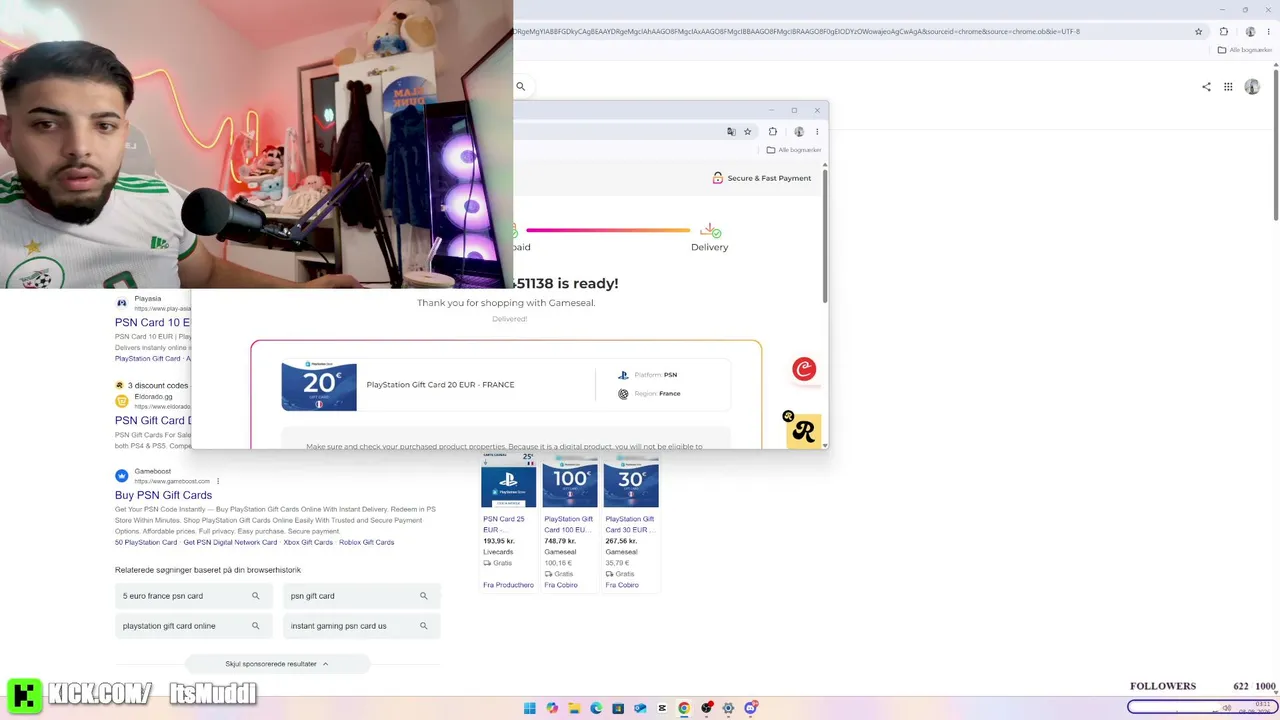This screenshot has width=1280, height=720.
Task: Click the red chat widget icon
Action: [804, 369]
